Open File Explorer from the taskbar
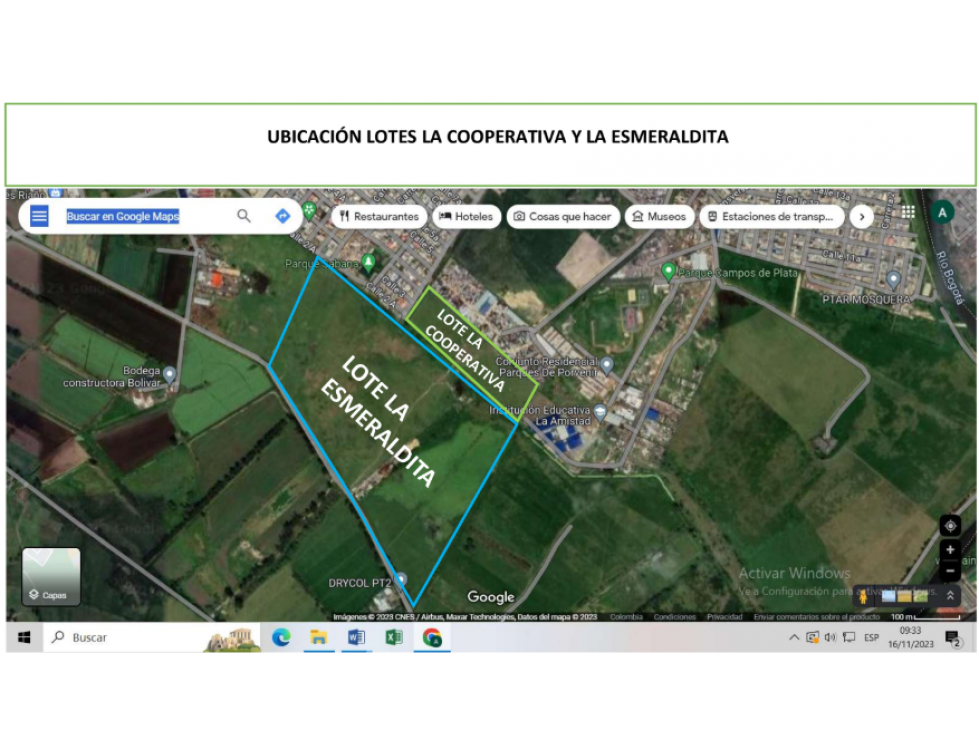 (x=319, y=637)
